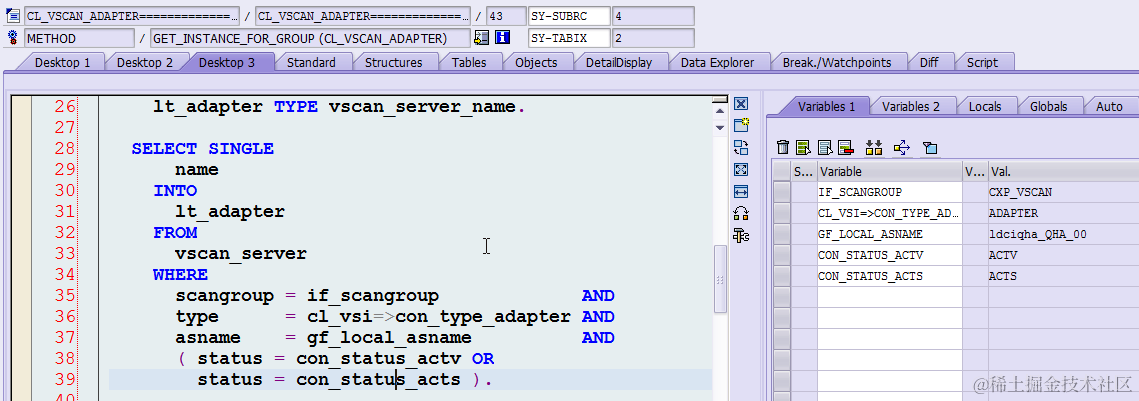1139x401 pixels.
Task: Close the source code tool with X icon
Action: point(741,104)
